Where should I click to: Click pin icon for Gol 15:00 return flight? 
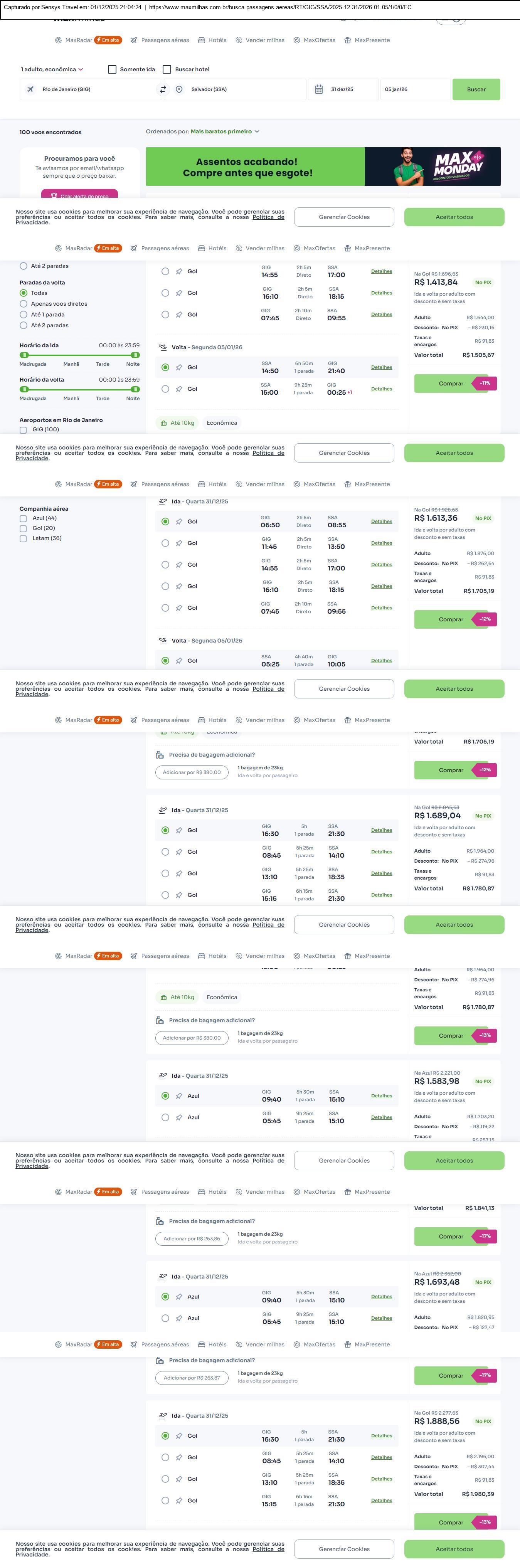[179, 389]
